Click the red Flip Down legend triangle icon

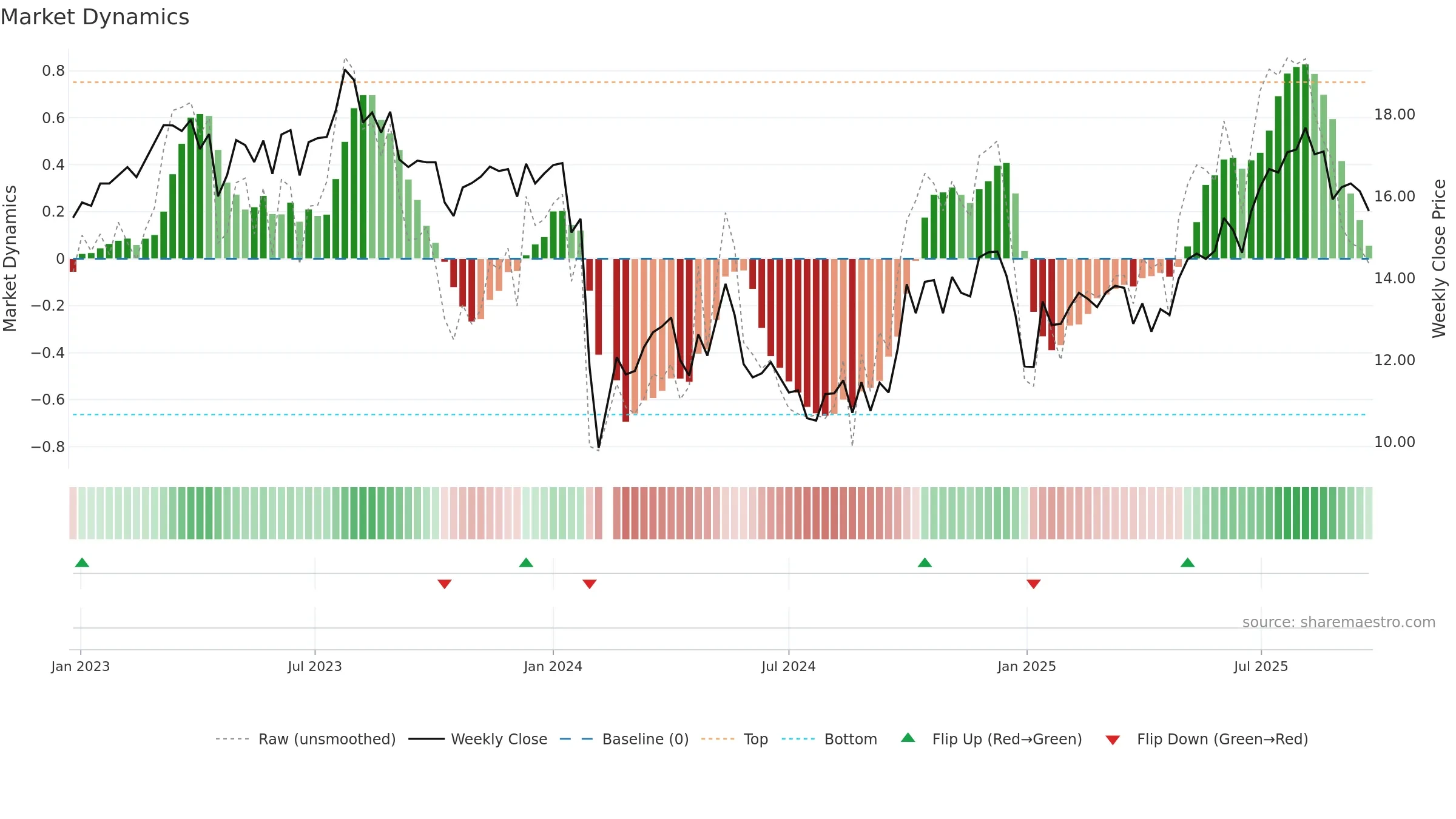pyautogui.click(x=1113, y=740)
